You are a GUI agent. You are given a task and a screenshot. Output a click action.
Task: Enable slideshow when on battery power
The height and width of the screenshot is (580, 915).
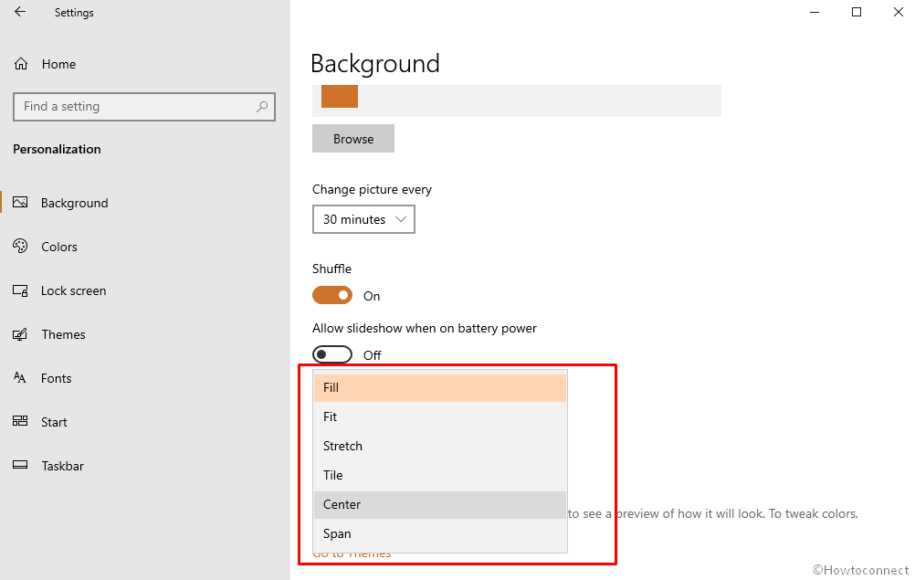tap(331, 354)
